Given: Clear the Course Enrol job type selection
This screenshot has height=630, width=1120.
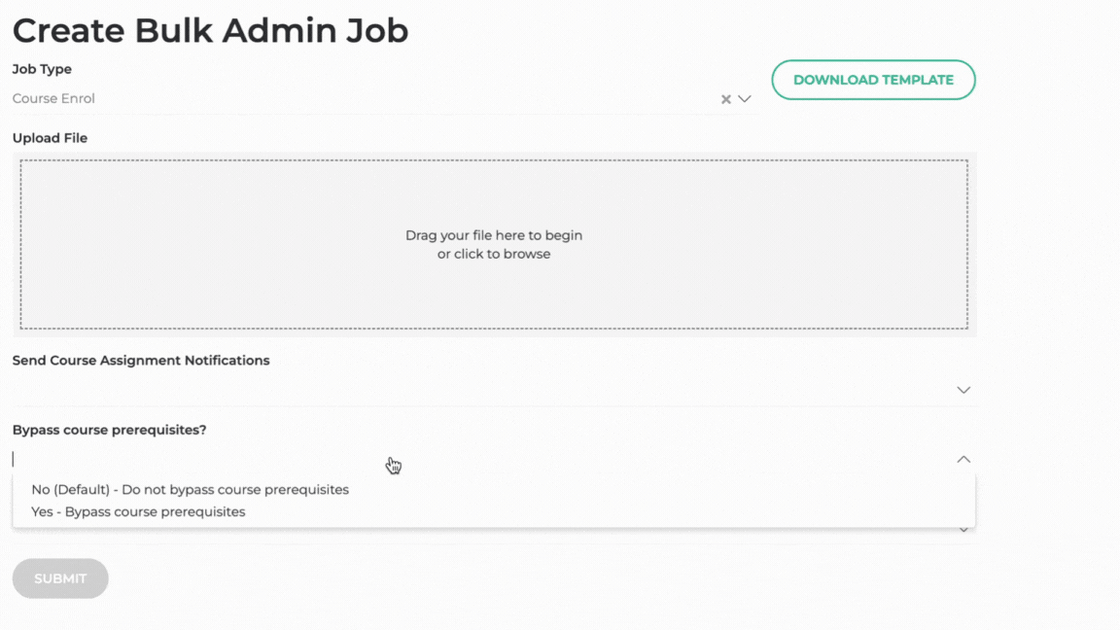Looking at the screenshot, I should coord(726,99).
